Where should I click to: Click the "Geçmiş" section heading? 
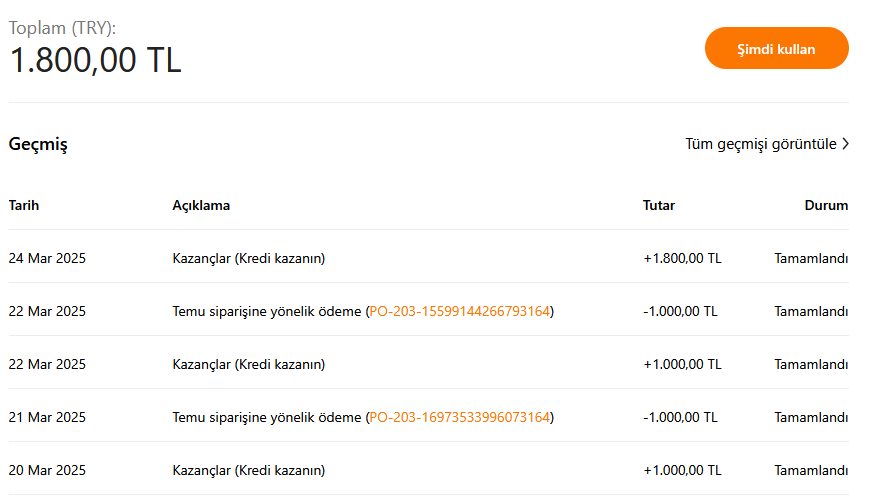[38, 144]
